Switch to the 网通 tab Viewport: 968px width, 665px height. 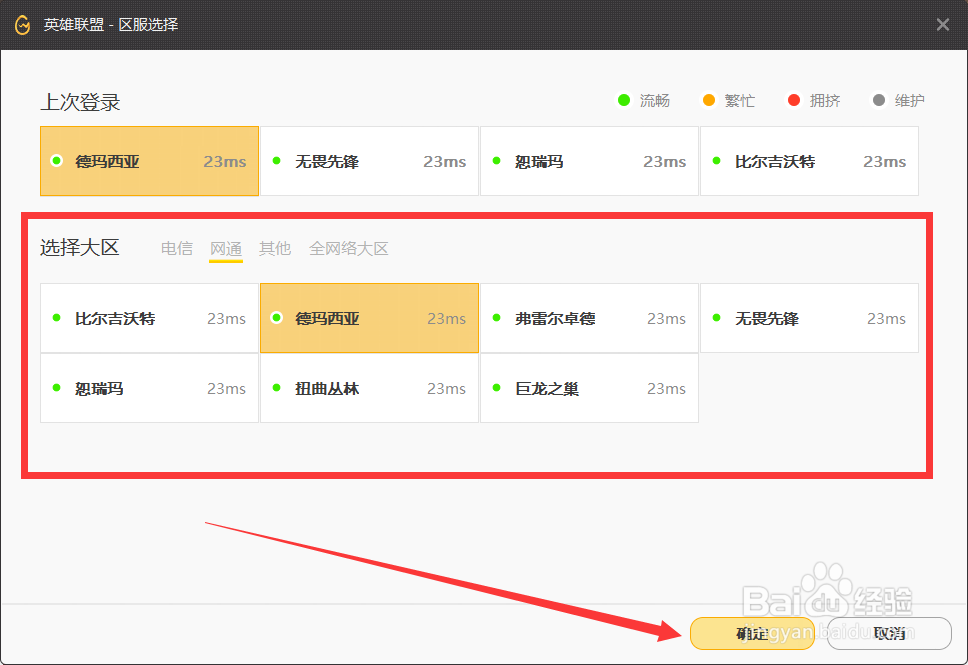tap(225, 248)
